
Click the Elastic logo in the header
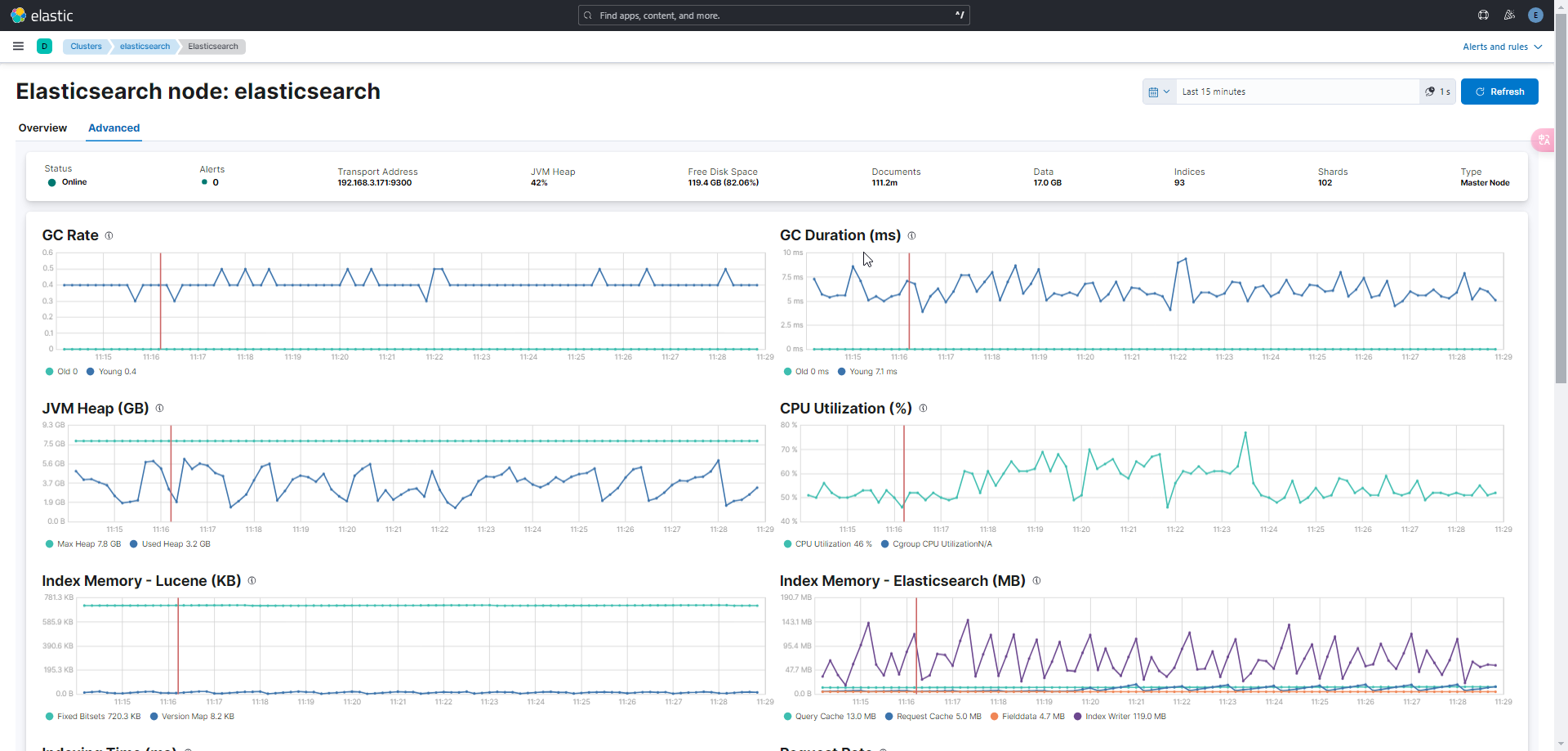point(42,16)
